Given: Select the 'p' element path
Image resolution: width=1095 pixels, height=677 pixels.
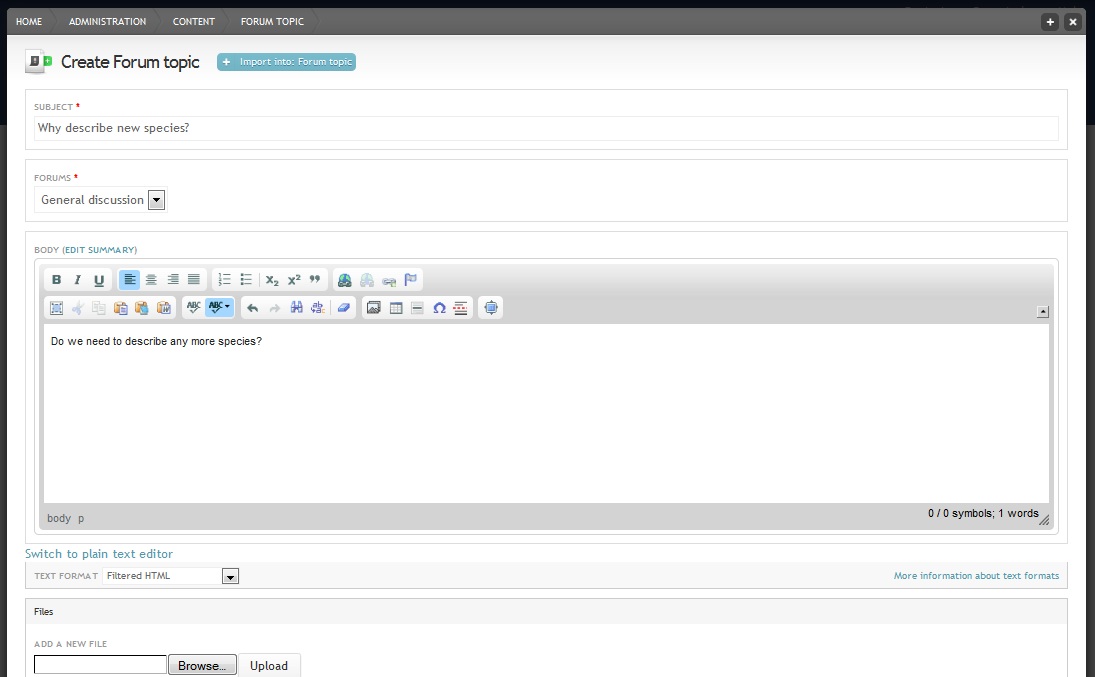Looking at the screenshot, I should click(81, 518).
